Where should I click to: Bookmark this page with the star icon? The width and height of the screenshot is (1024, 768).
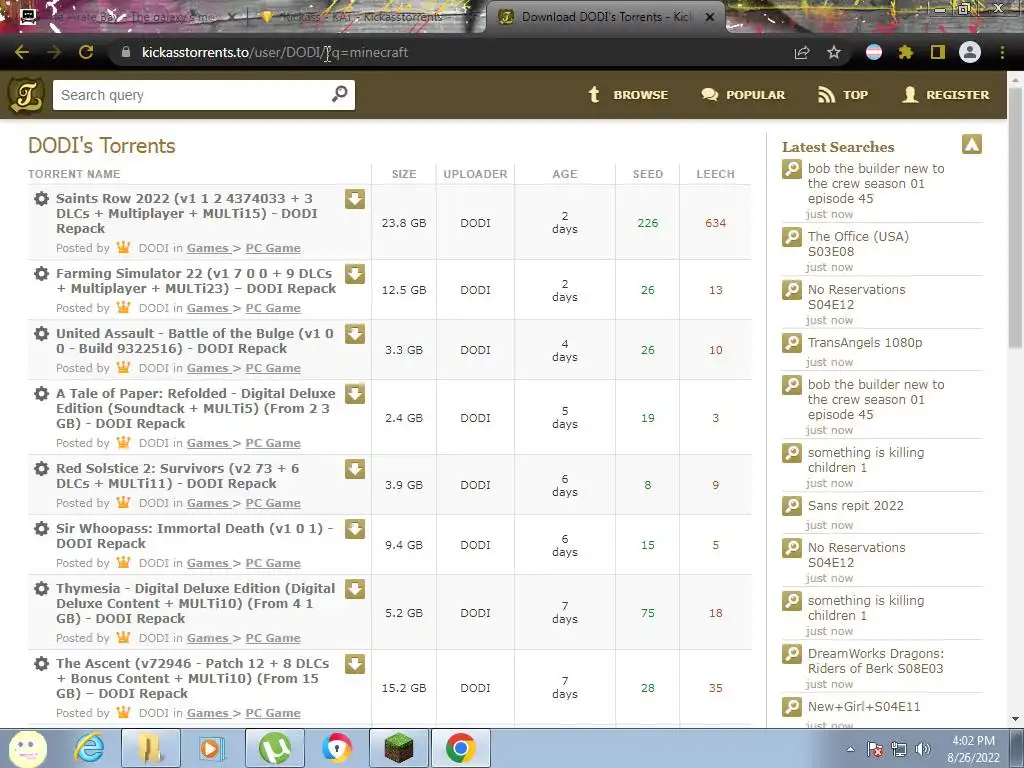click(834, 52)
